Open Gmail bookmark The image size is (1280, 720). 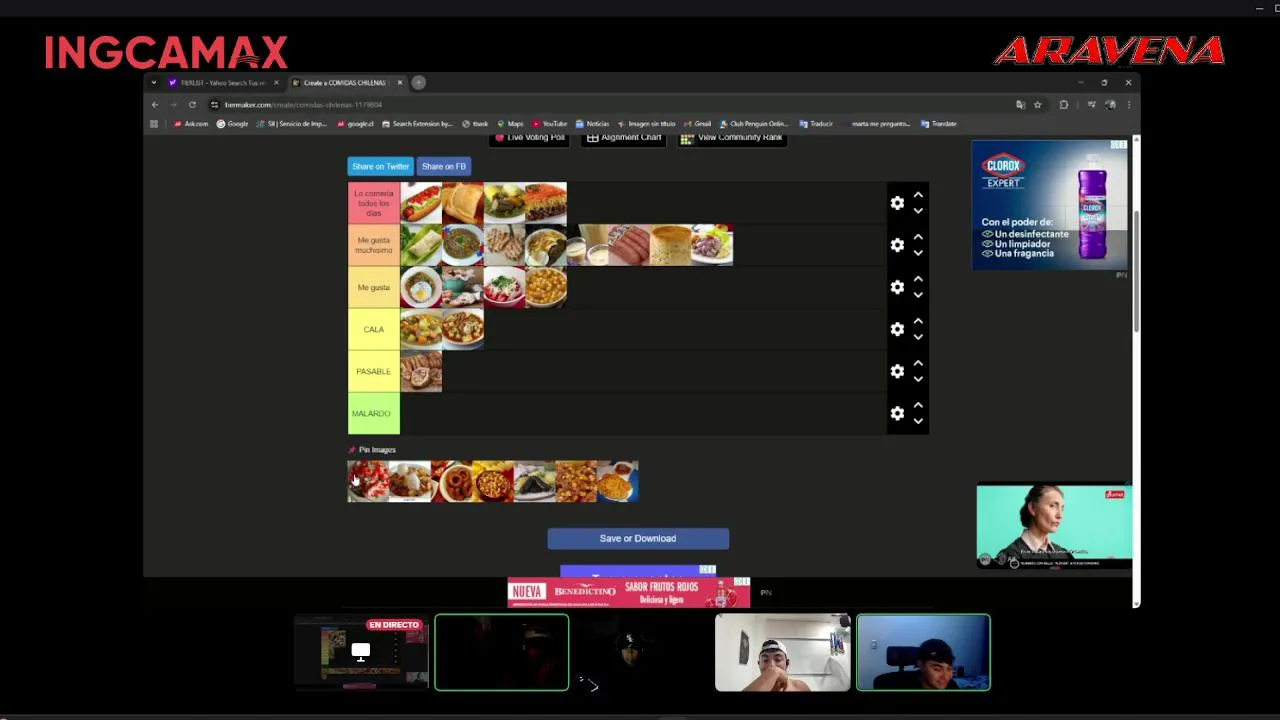tap(698, 124)
